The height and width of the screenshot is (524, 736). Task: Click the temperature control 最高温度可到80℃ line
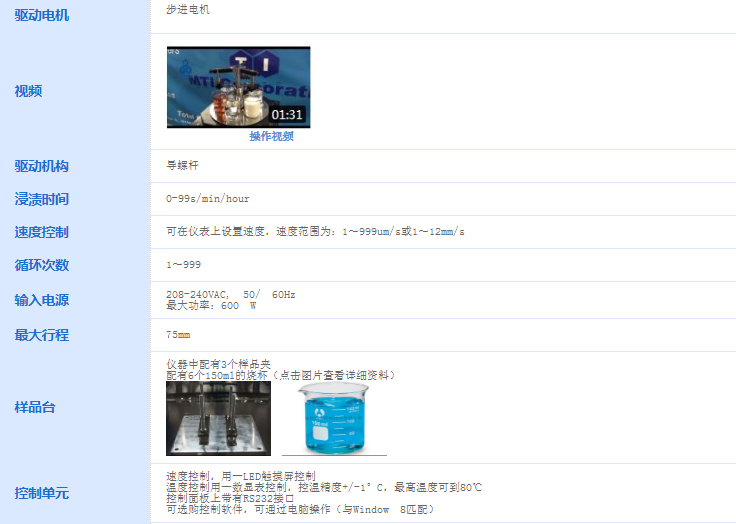[x=324, y=487]
